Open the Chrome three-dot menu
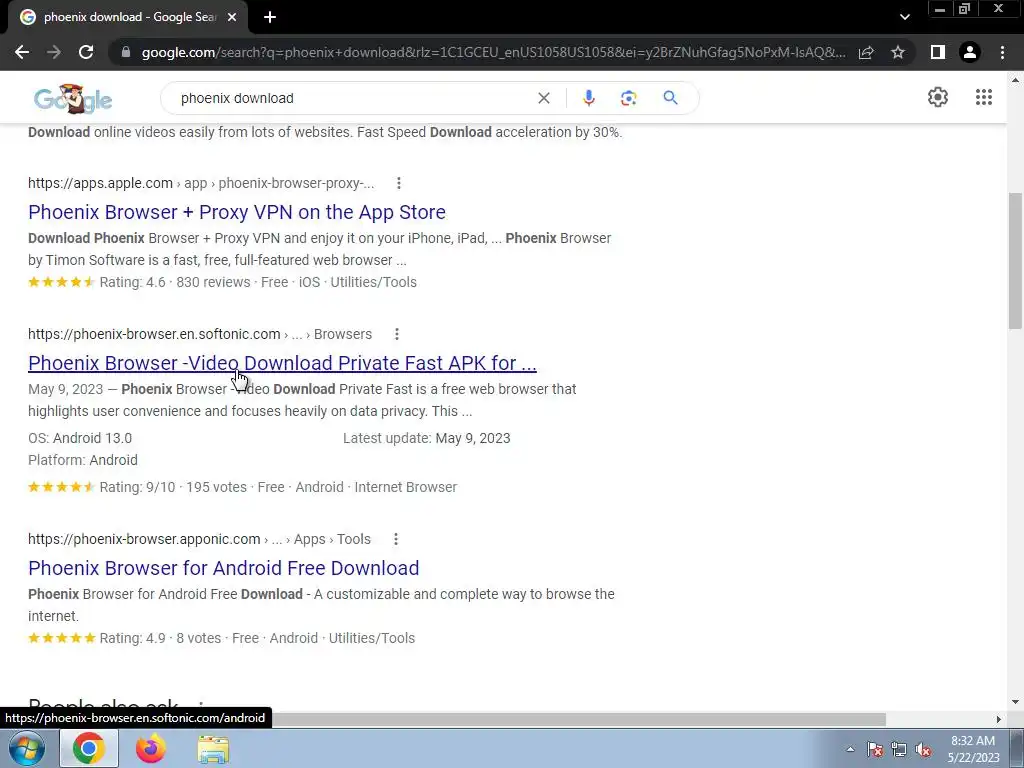The width and height of the screenshot is (1024, 768). coord(1002,52)
